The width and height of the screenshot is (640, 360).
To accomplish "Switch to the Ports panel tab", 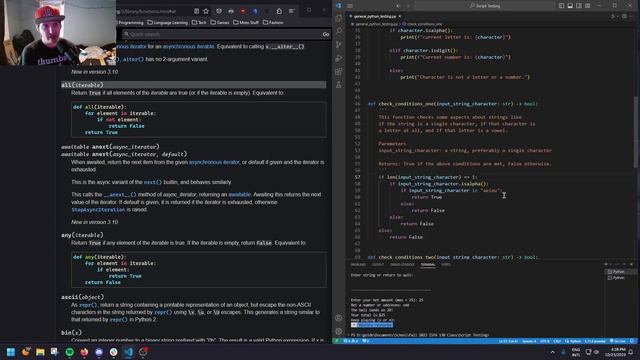I will point(446,264).
